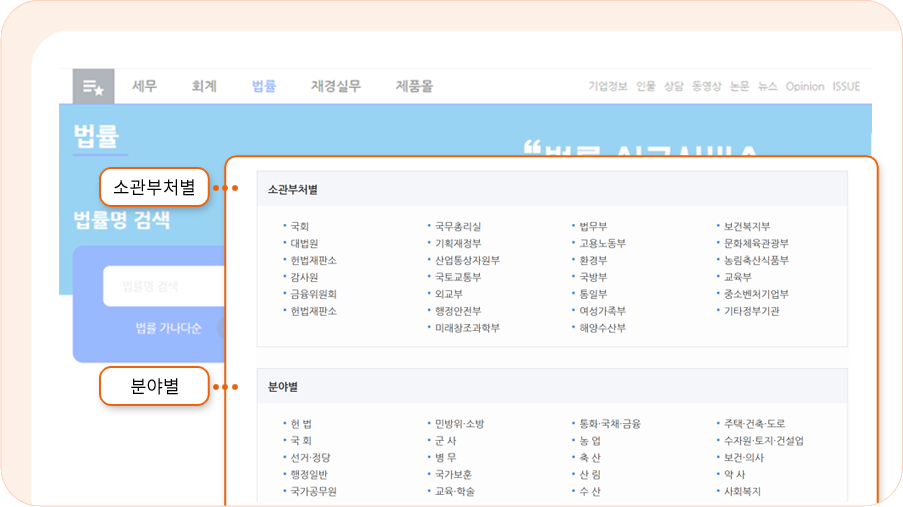Open the 기획재정부 link
The width and height of the screenshot is (903, 507).
[458, 243]
